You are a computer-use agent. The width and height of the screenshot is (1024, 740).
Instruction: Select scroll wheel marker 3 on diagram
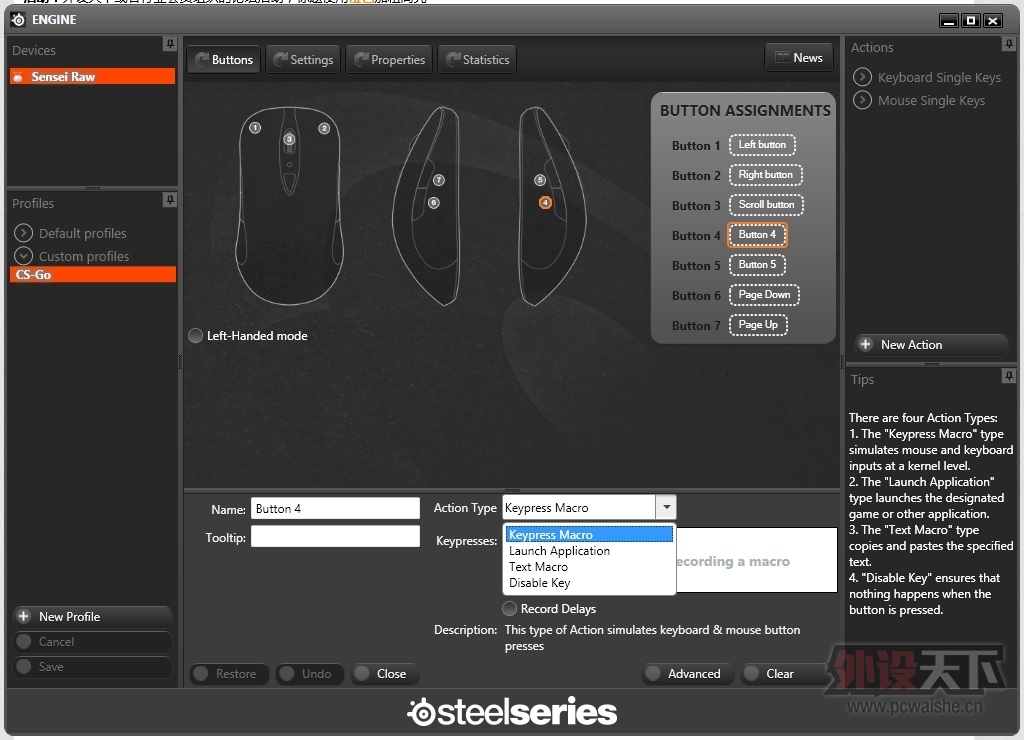point(289,138)
